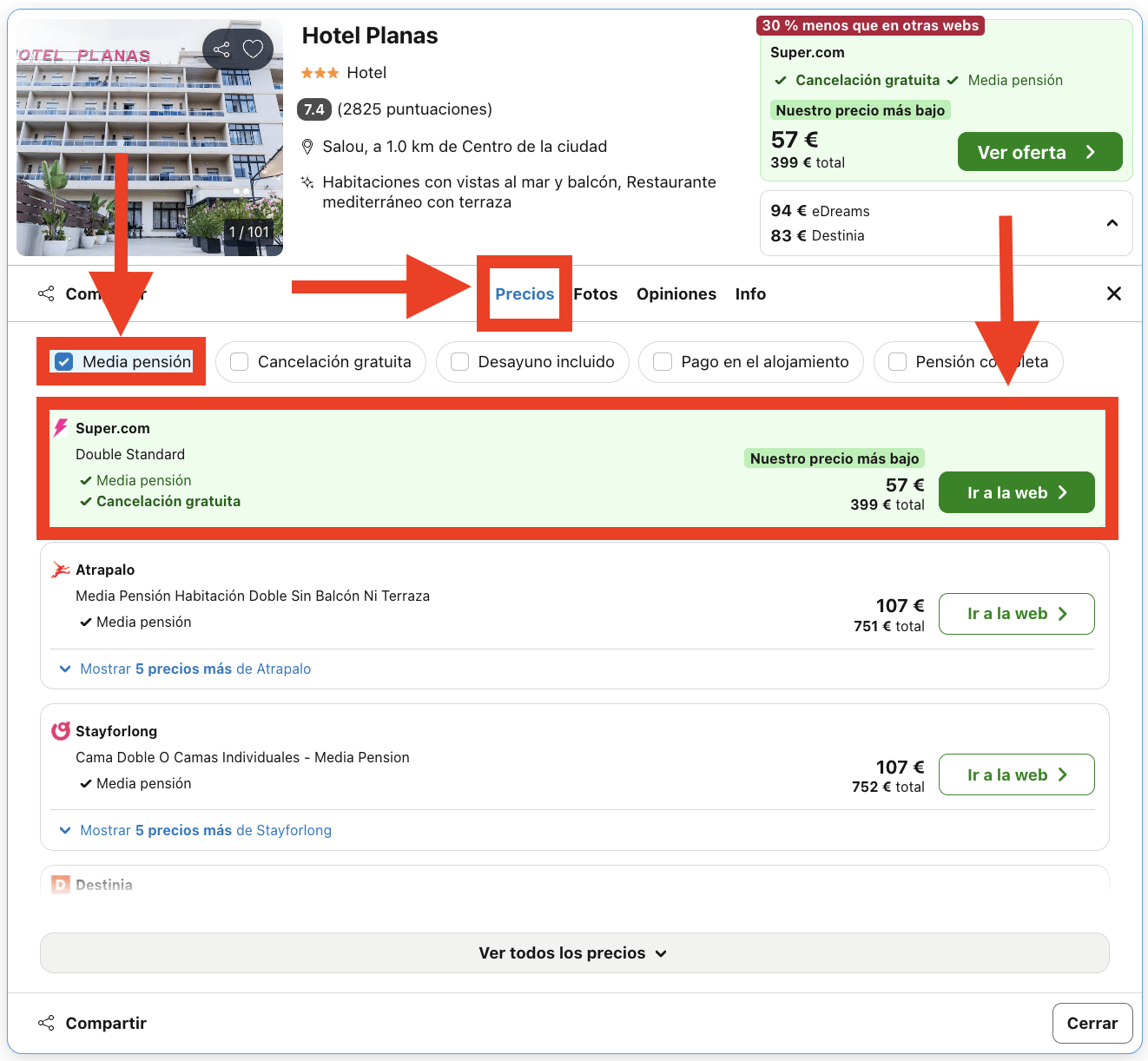Image resolution: width=1148 pixels, height=1061 pixels.
Task: Click the location pin icon near Salou
Action: pos(308,146)
